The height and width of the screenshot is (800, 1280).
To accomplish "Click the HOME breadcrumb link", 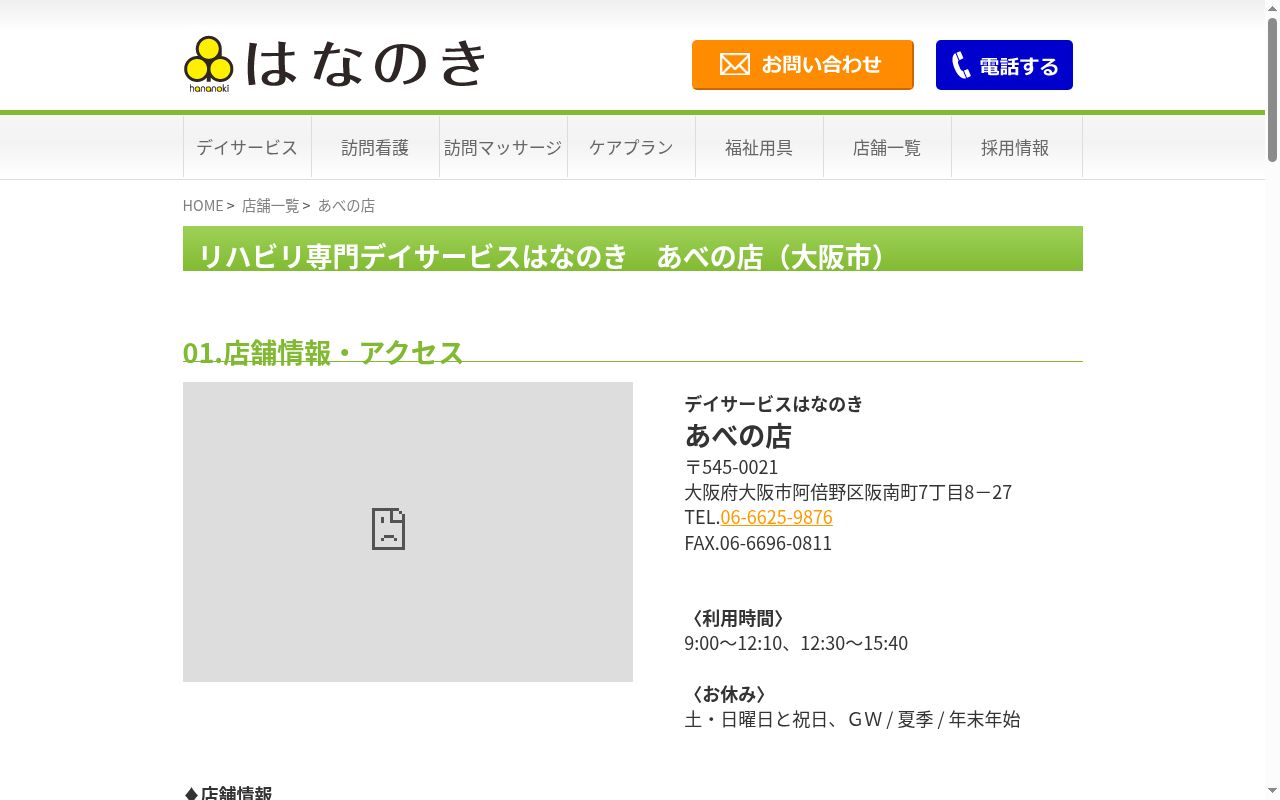I will pyautogui.click(x=203, y=205).
